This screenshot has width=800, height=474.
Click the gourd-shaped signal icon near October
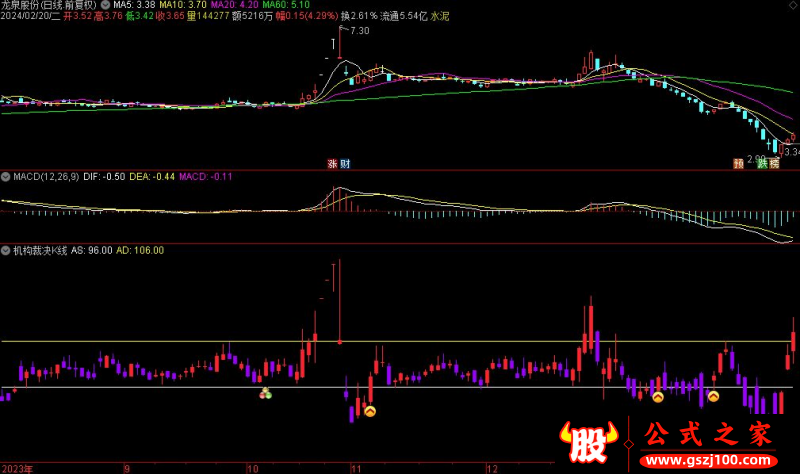[x=265, y=393]
